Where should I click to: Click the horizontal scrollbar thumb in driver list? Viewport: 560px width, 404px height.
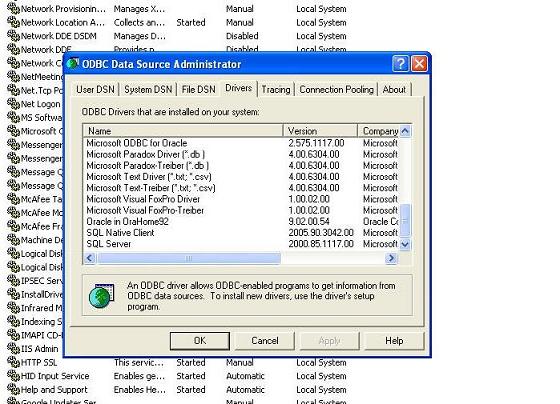point(189,258)
